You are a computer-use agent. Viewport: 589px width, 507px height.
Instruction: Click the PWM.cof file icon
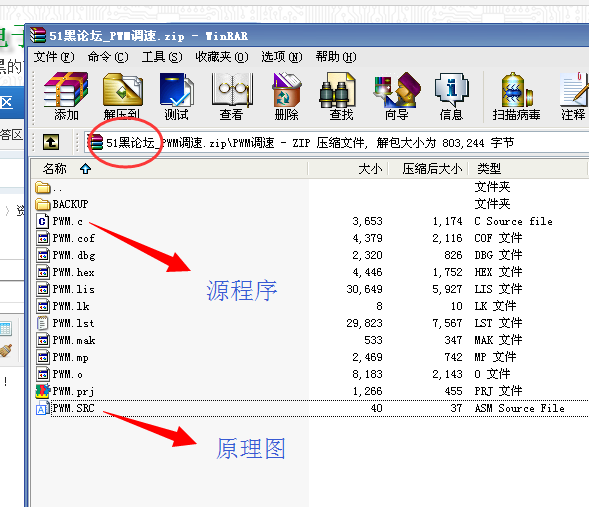coord(42,238)
